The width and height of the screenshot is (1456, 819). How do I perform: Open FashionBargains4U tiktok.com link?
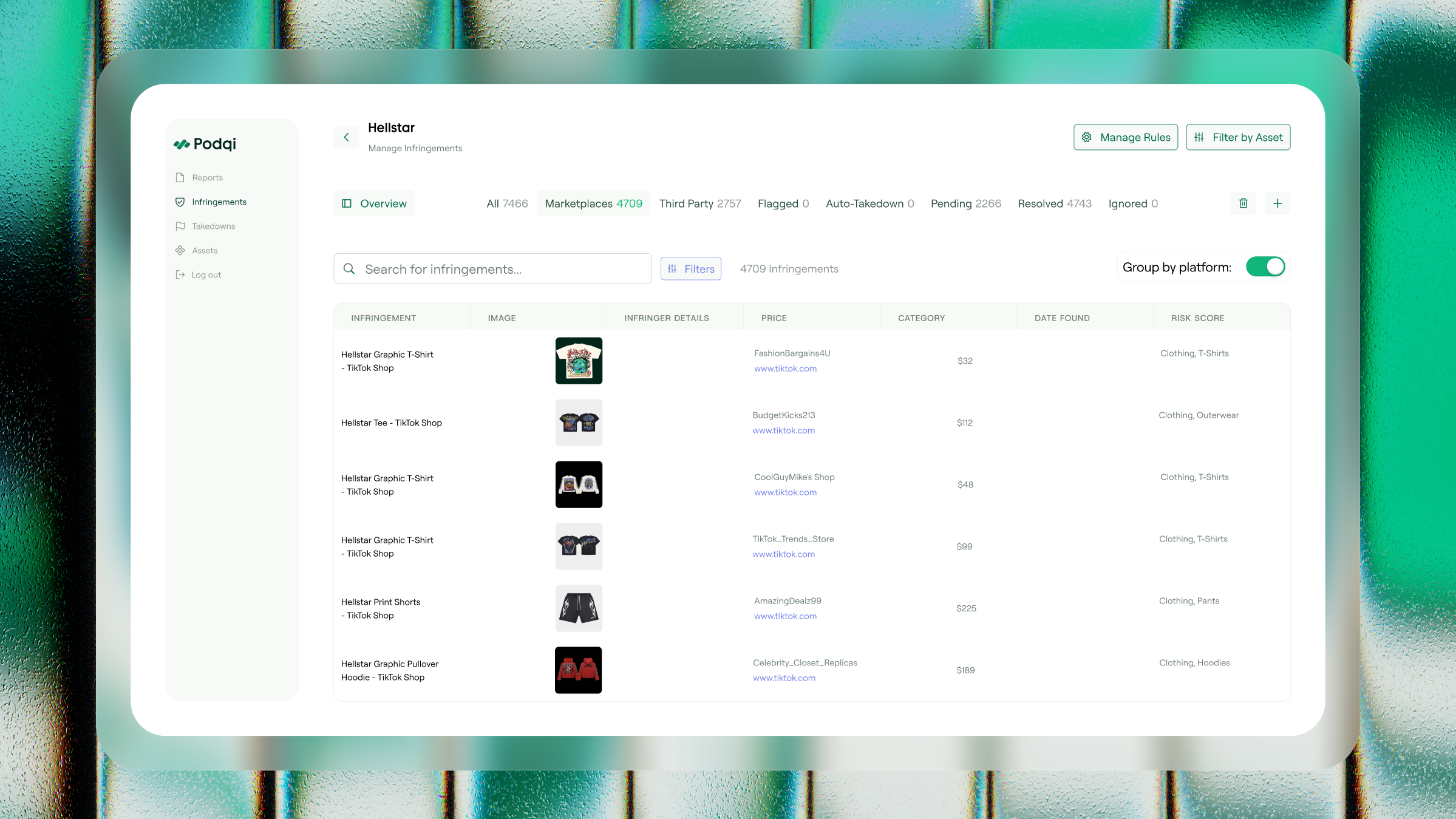tap(785, 369)
